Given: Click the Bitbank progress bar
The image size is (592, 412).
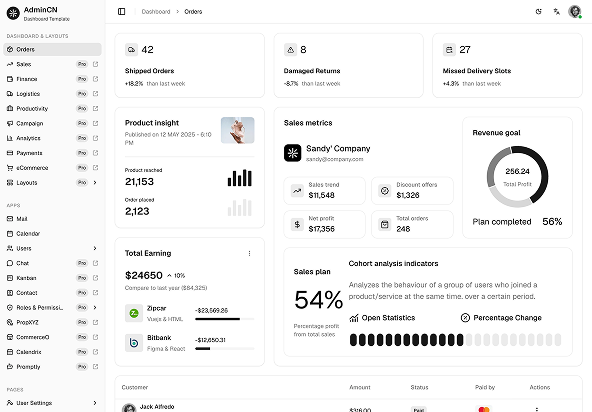Looking at the screenshot, I should point(225,349).
